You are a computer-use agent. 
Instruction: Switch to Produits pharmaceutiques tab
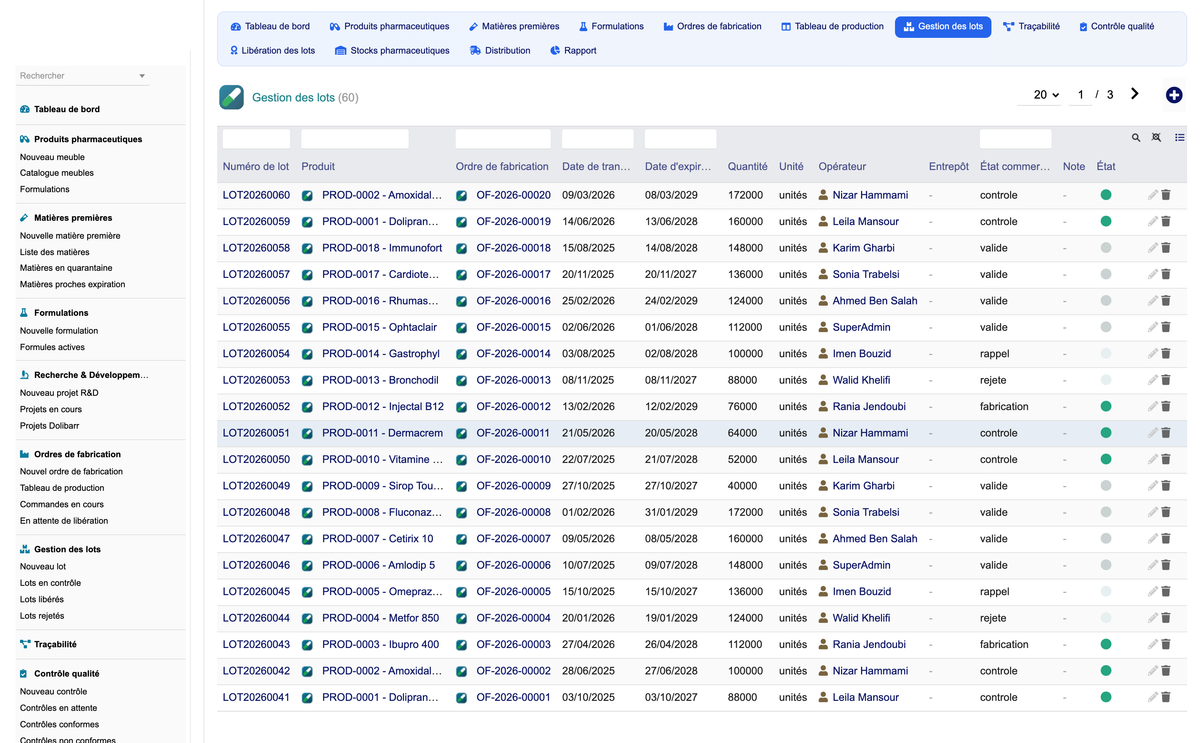click(x=389, y=26)
